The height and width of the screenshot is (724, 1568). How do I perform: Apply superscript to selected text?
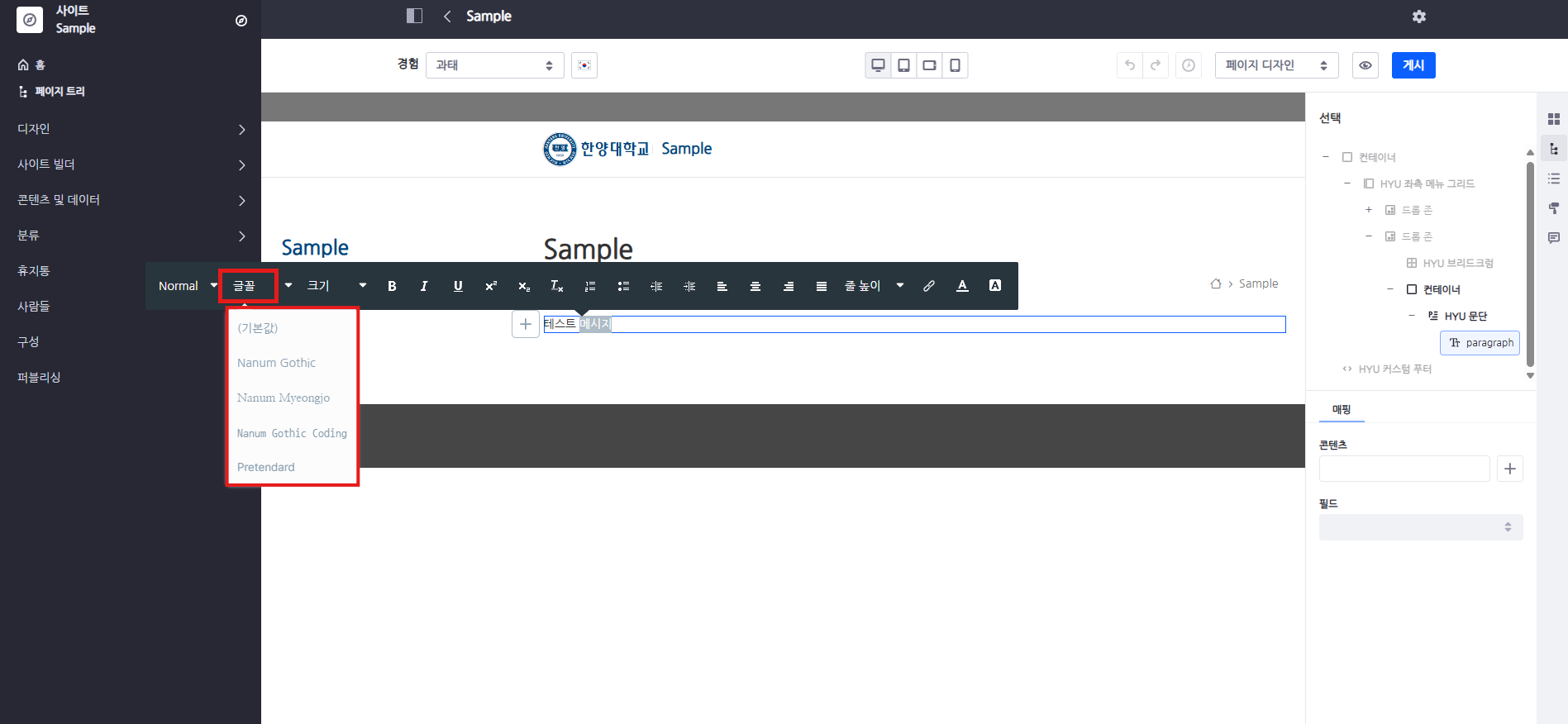pos(491,286)
